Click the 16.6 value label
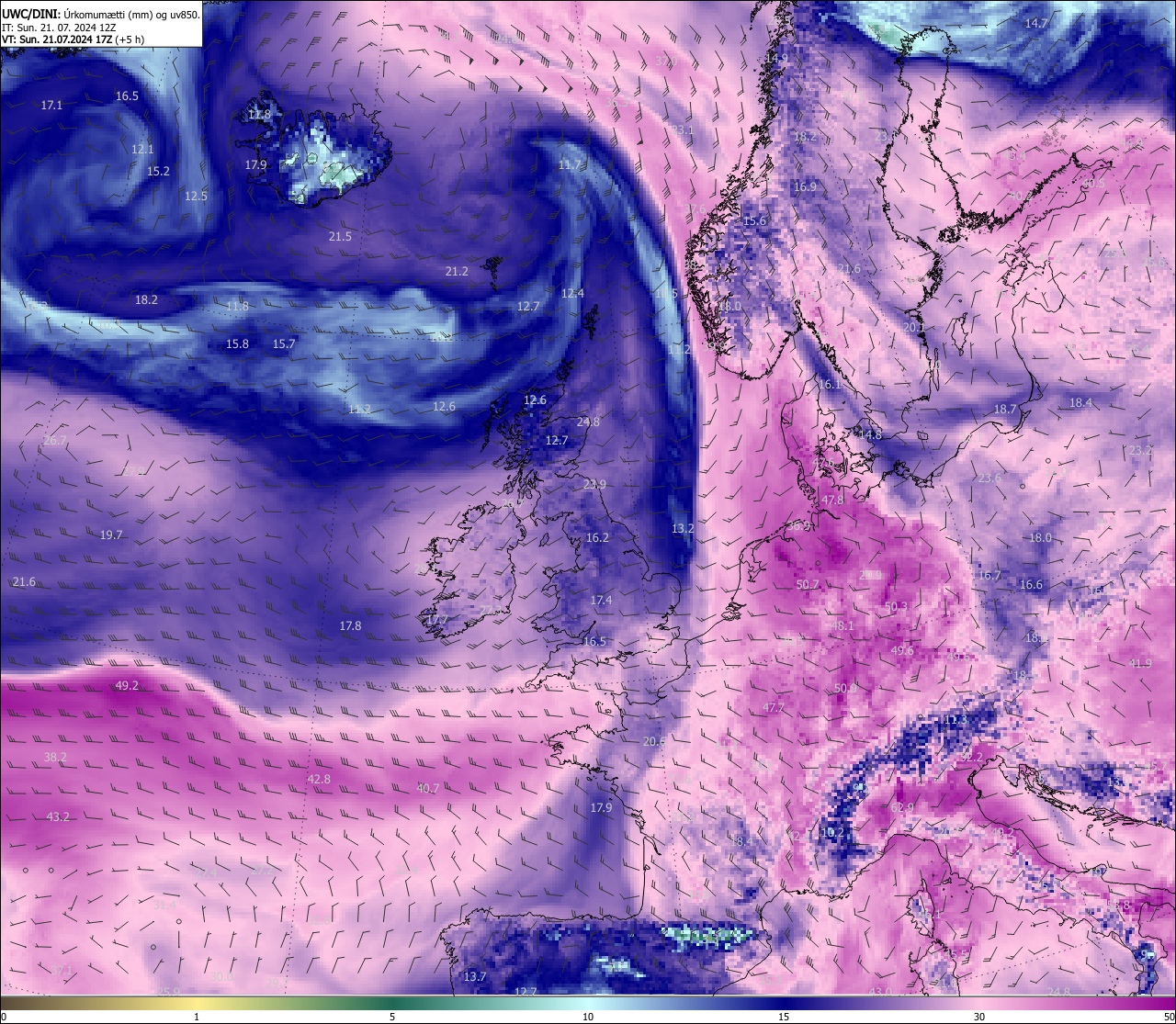The height and width of the screenshot is (1024, 1176). pyautogui.click(x=1031, y=584)
